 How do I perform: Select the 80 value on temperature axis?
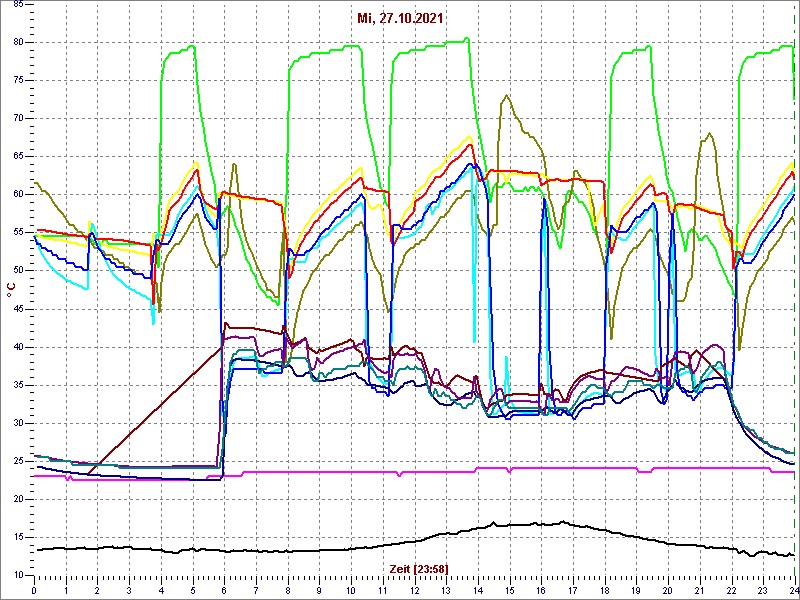click(18, 42)
